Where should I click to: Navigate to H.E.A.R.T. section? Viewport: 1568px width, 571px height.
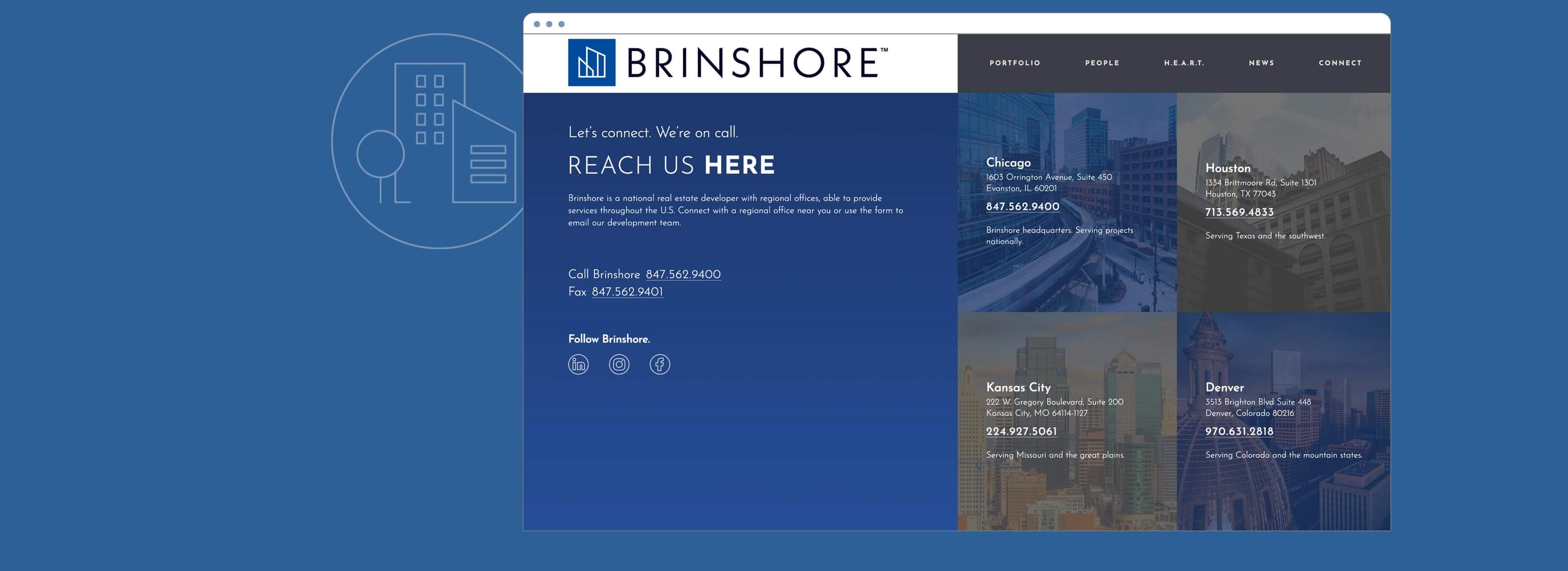click(x=1184, y=63)
